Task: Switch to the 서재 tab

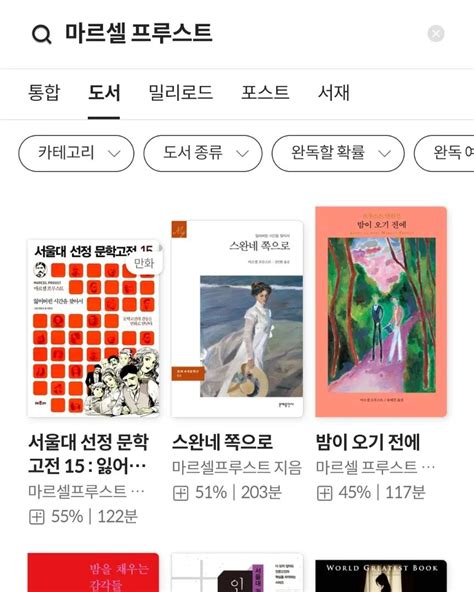Action: [334, 93]
